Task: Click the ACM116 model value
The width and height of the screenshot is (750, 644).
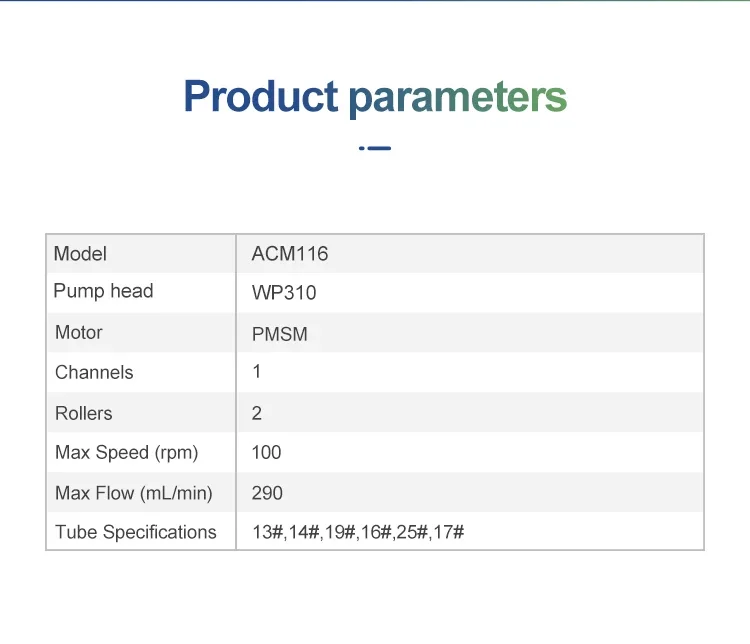Action: click(290, 254)
